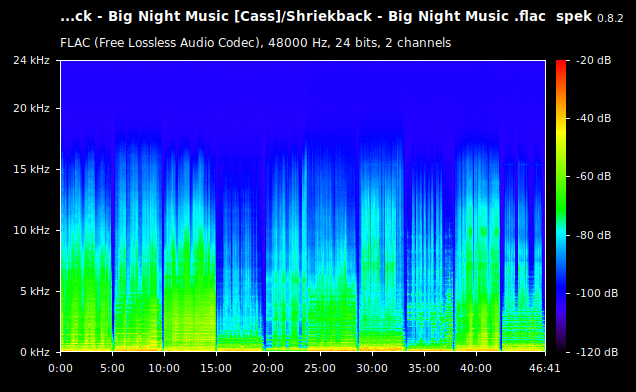Click the file title ending in 'Big Night Music .flac'

point(303,17)
